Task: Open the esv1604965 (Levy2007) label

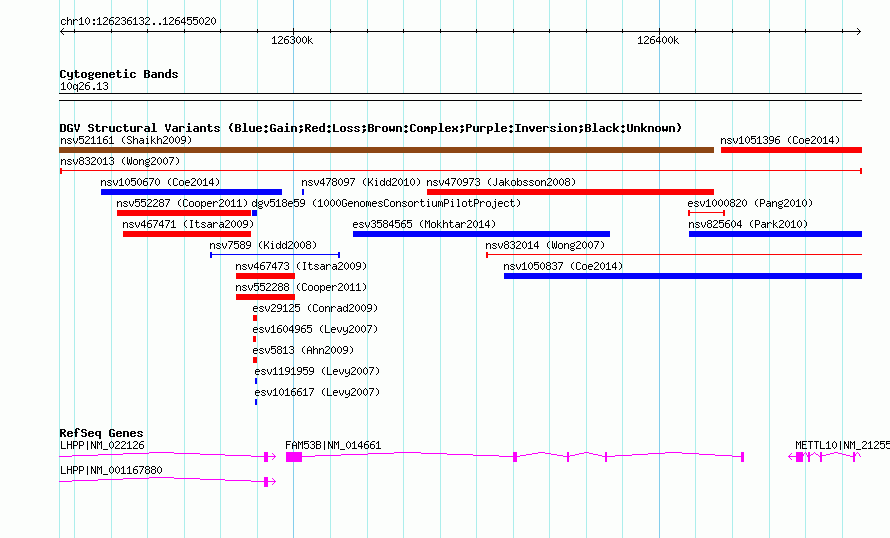Action: pyautogui.click(x=315, y=329)
